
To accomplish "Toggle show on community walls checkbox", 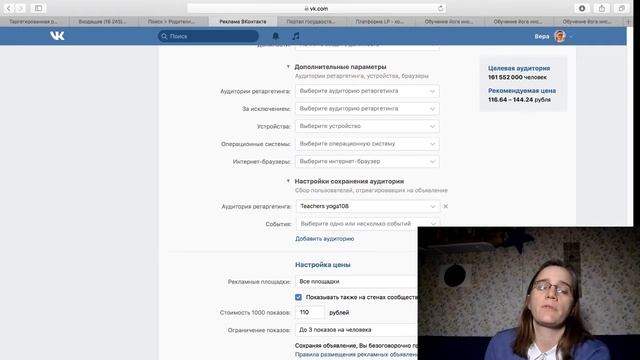I will tap(298, 297).
